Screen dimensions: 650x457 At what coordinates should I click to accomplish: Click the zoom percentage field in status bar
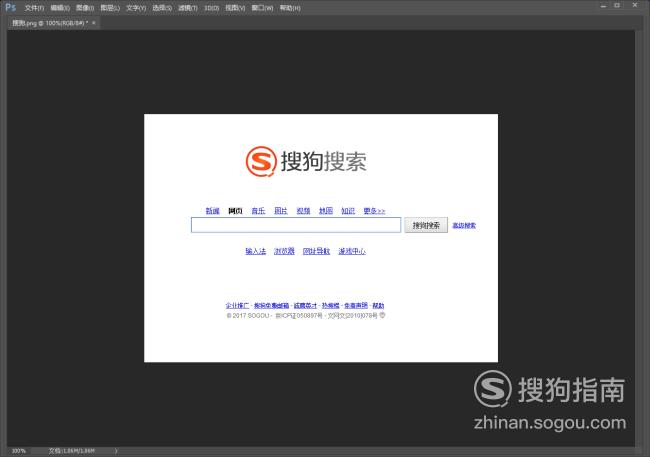coord(19,451)
